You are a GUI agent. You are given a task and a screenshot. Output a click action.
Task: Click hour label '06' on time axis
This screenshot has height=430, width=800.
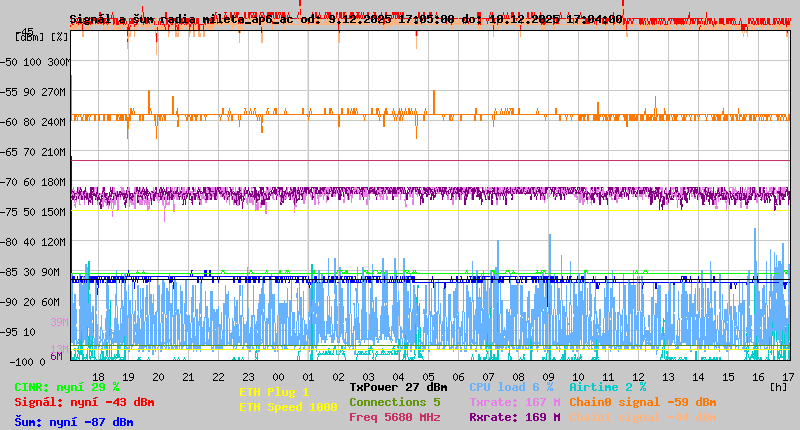[x=459, y=377]
